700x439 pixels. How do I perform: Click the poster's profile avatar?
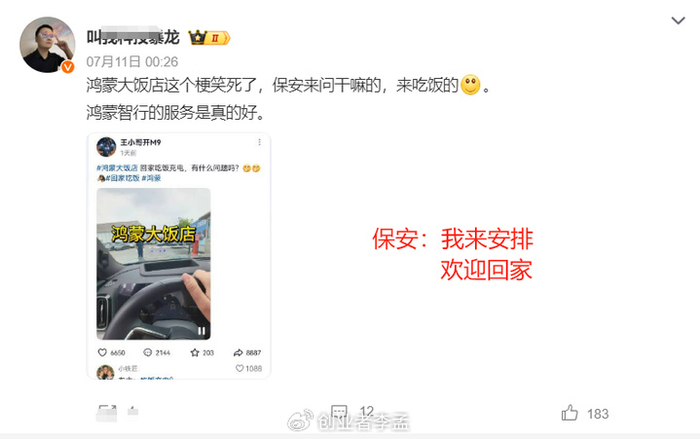click(x=47, y=45)
